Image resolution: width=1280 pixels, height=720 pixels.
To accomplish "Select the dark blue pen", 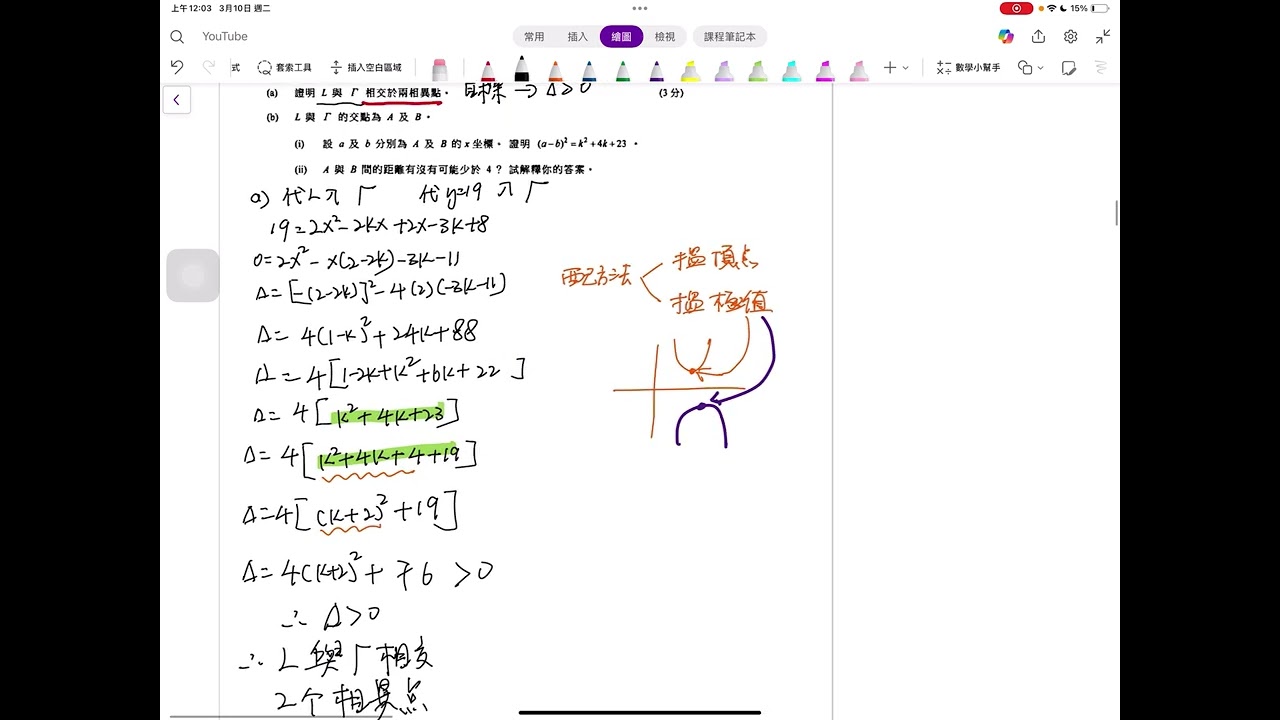I will pos(589,70).
